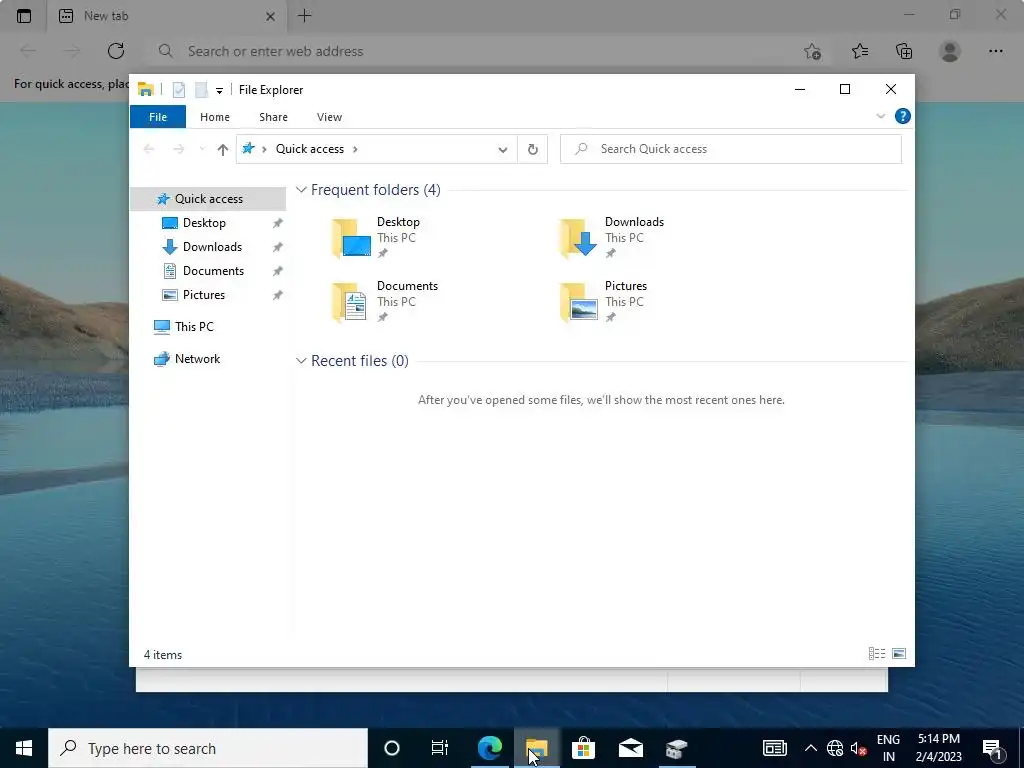Open Task View from the taskbar

pos(440,748)
